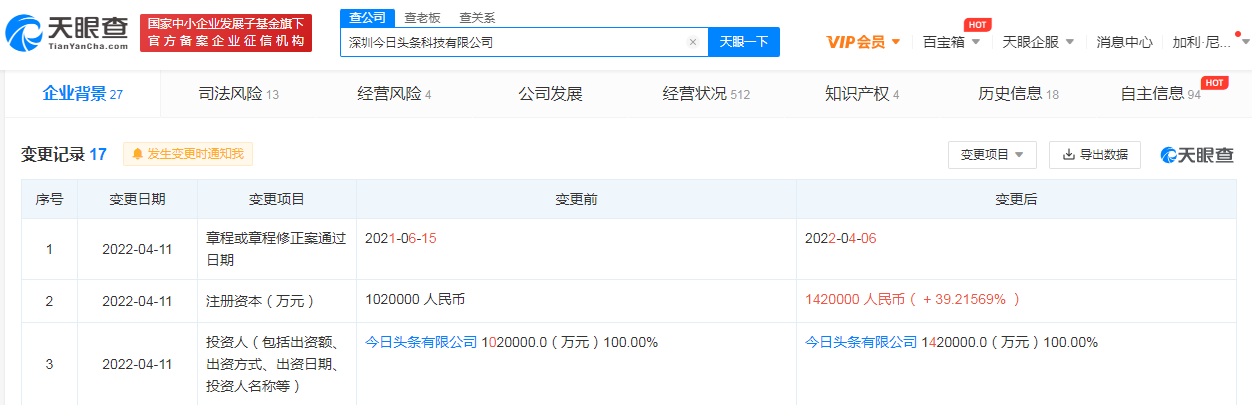
Task: Click the 变更后 column header
Action: (x=1016, y=199)
